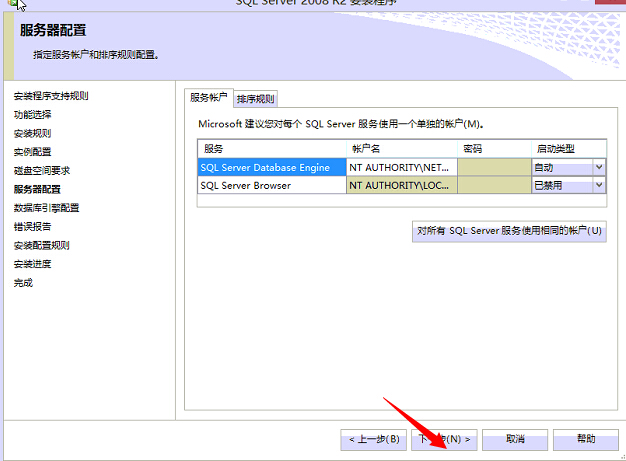Screen dimensions: 626x461
Task: Select the 安装配置规则 step in sidebar
Action: [x=42, y=245]
